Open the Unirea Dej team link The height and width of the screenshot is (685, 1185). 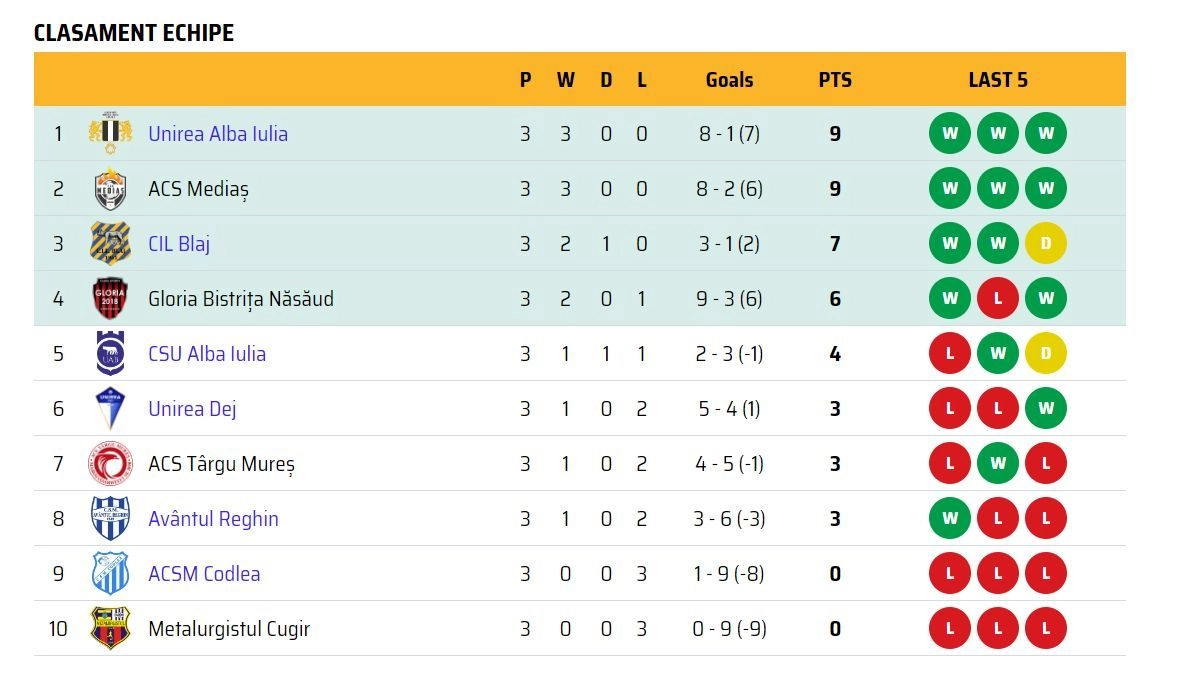(192, 409)
